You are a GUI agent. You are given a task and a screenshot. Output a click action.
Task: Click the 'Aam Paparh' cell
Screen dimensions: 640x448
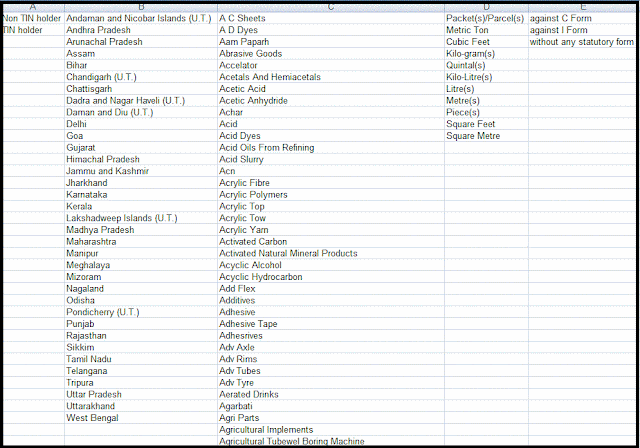(x=331, y=42)
